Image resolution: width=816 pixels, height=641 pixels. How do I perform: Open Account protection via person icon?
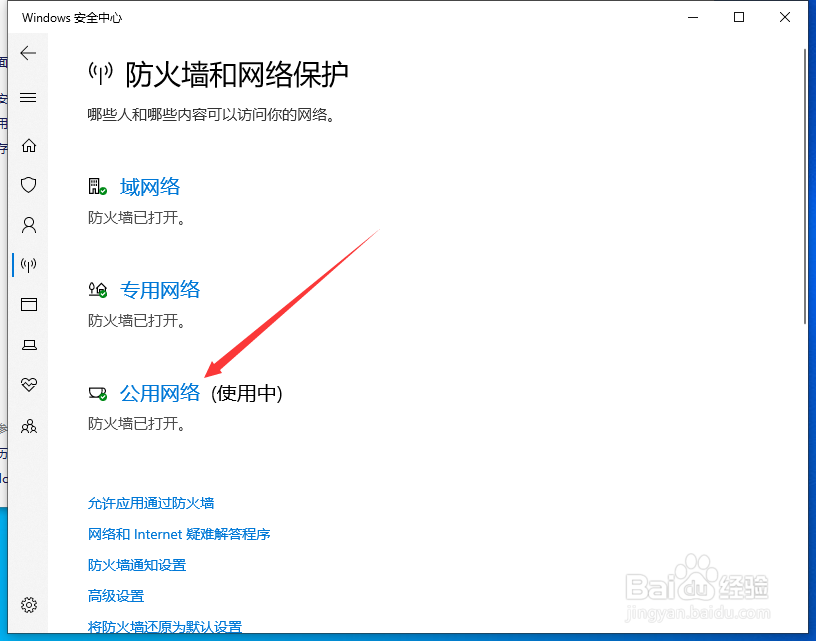pyautogui.click(x=28, y=225)
